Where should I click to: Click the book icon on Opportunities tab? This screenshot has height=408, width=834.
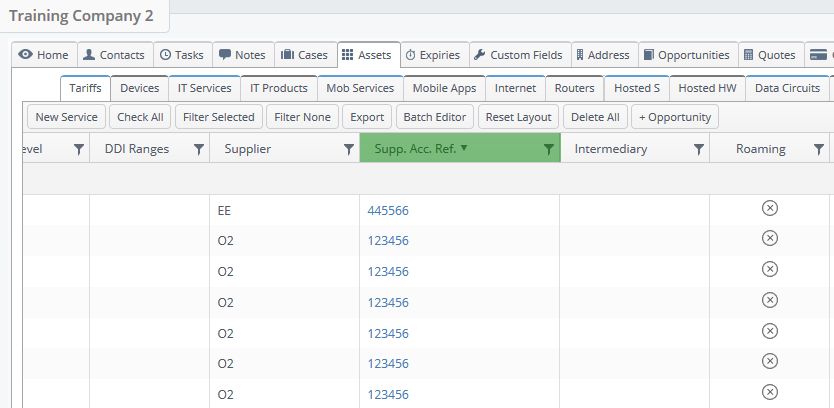coord(648,55)
